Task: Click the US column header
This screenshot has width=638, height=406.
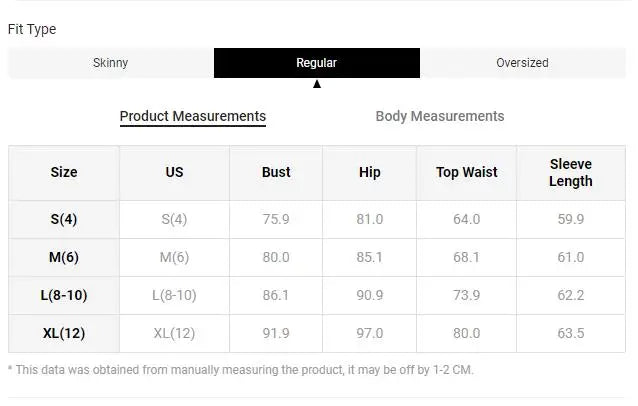Action: (x=174, y=172)
